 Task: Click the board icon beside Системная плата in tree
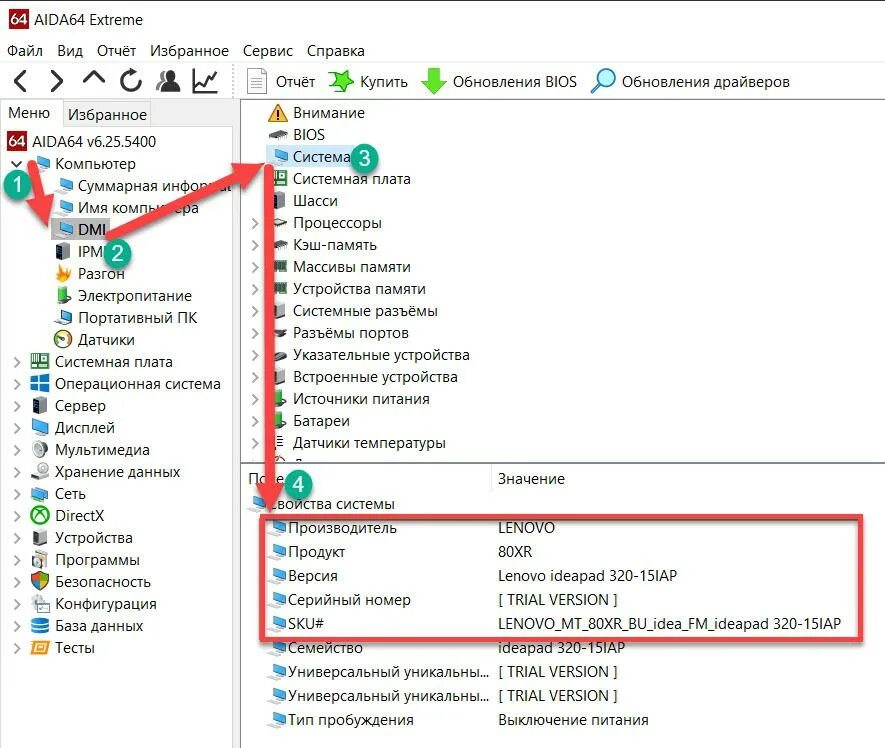(40, 361)
